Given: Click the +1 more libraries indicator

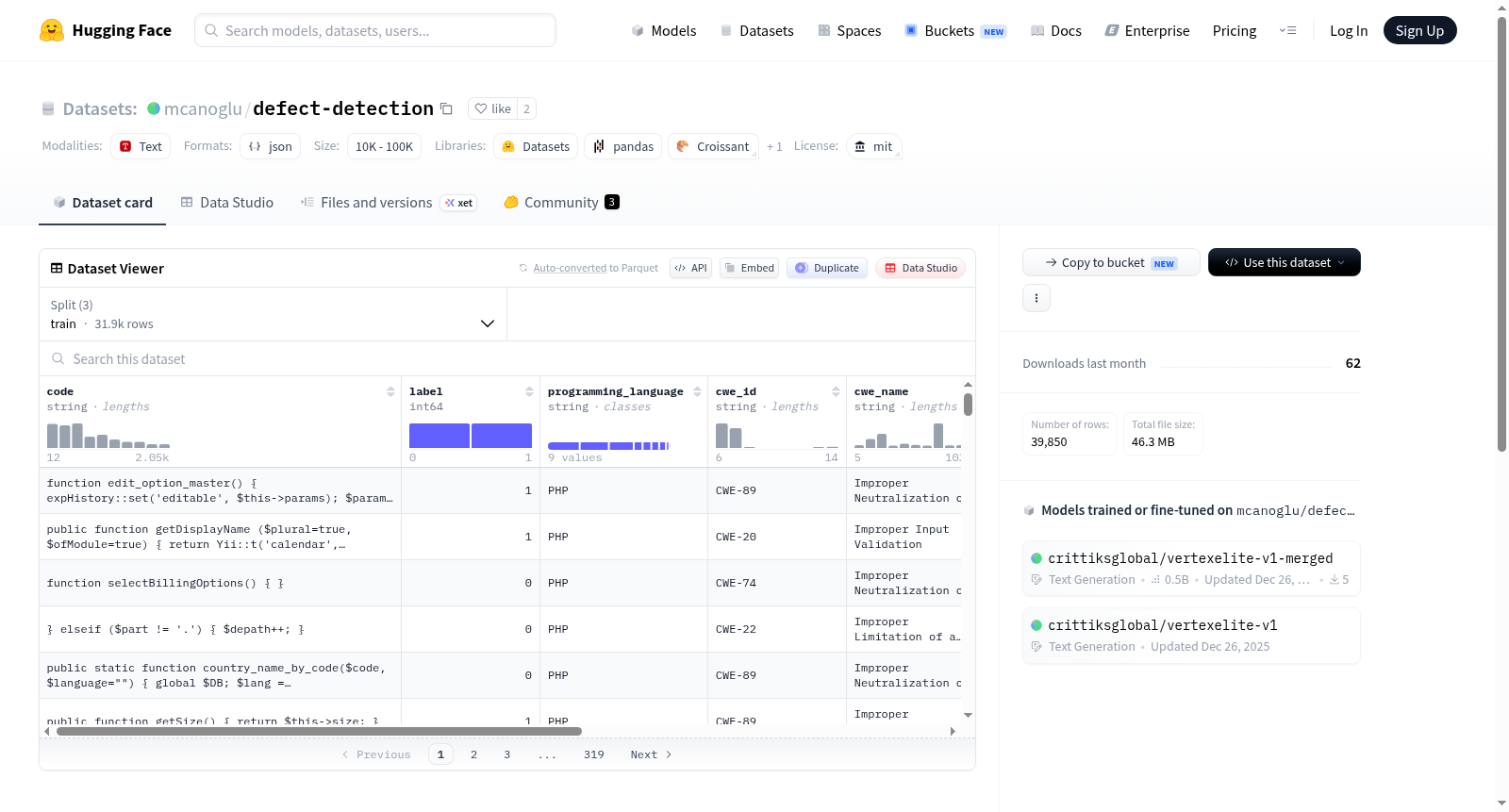Looking at the screenshot, I should [x=774, y=146].
